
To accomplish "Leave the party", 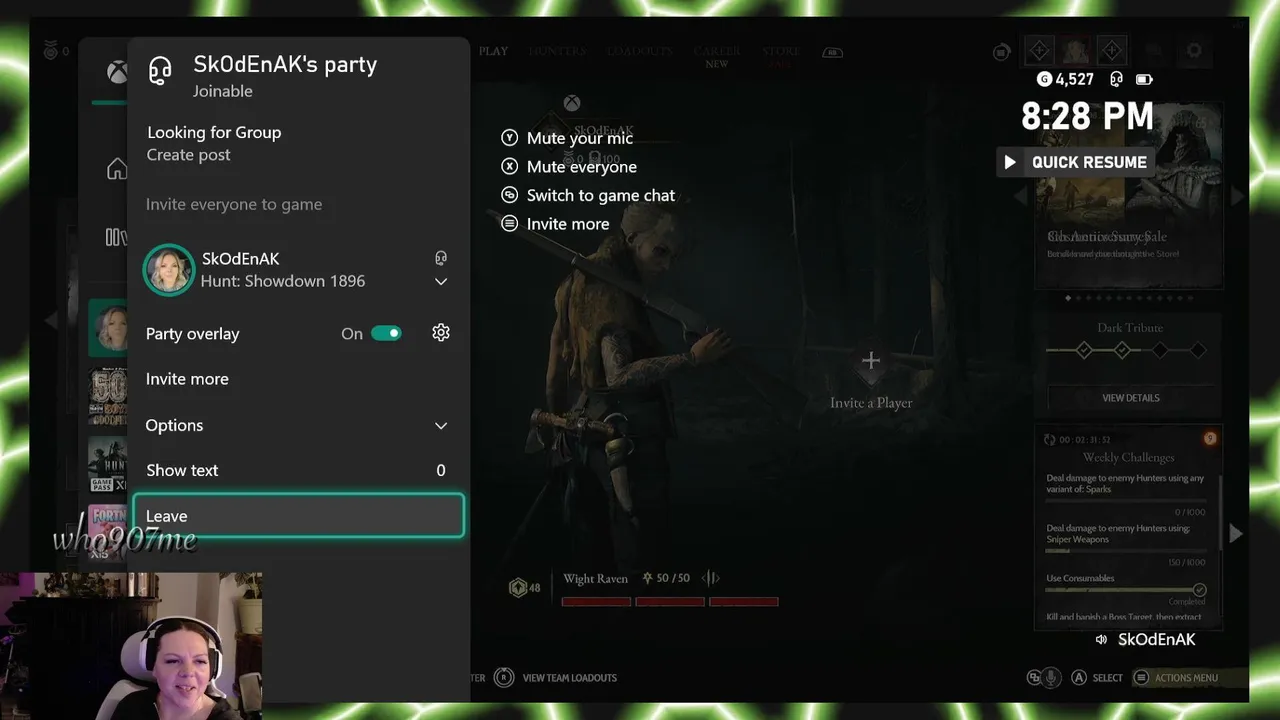I will tap(298, 516).
